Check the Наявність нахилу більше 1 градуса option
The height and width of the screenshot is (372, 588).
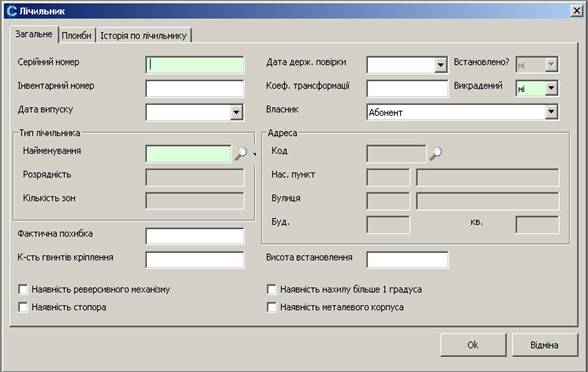(272, 289)
